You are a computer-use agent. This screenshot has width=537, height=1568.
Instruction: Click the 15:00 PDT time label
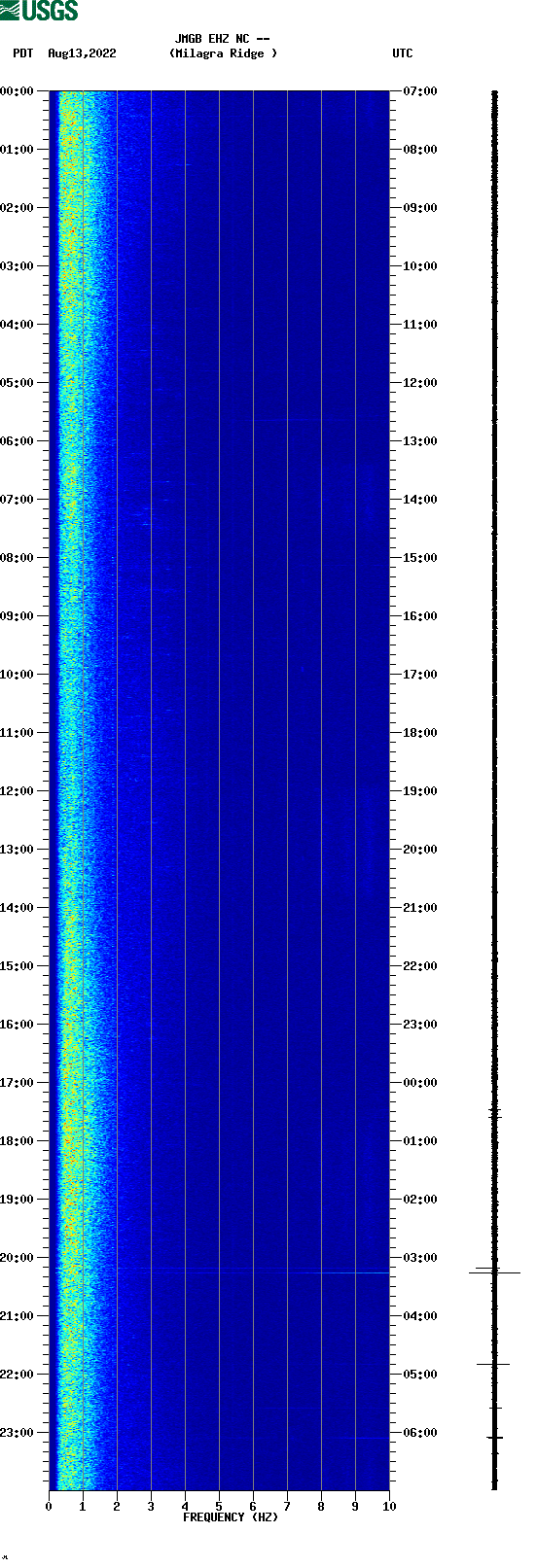tap(17, 966)
